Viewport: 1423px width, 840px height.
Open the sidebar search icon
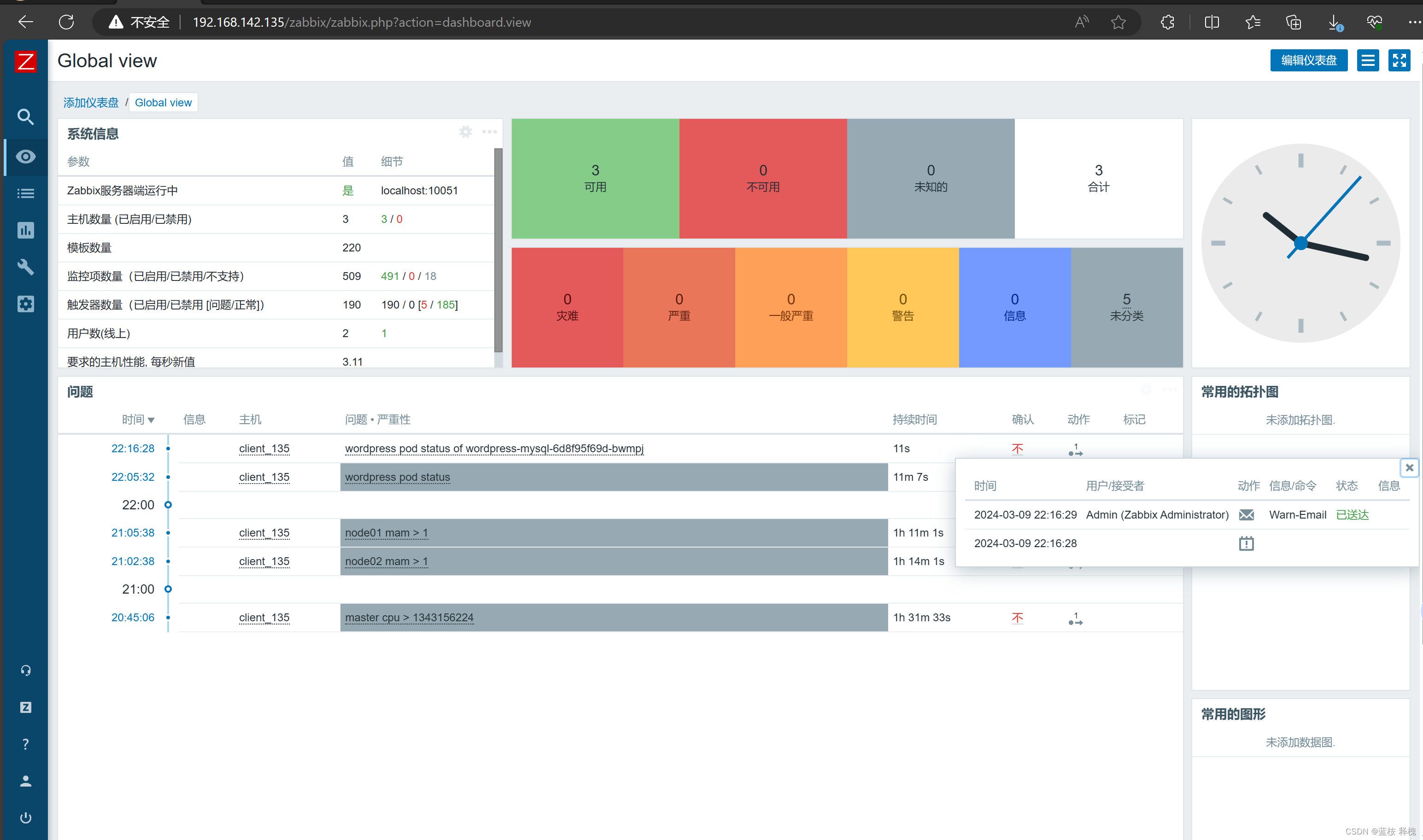[25, 117]
